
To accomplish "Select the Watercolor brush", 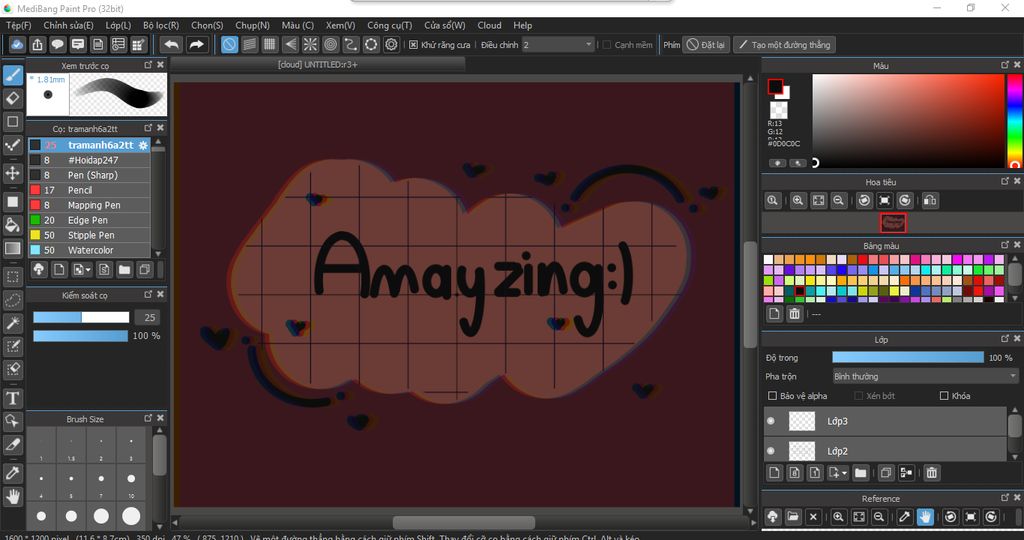I will 89,250.
